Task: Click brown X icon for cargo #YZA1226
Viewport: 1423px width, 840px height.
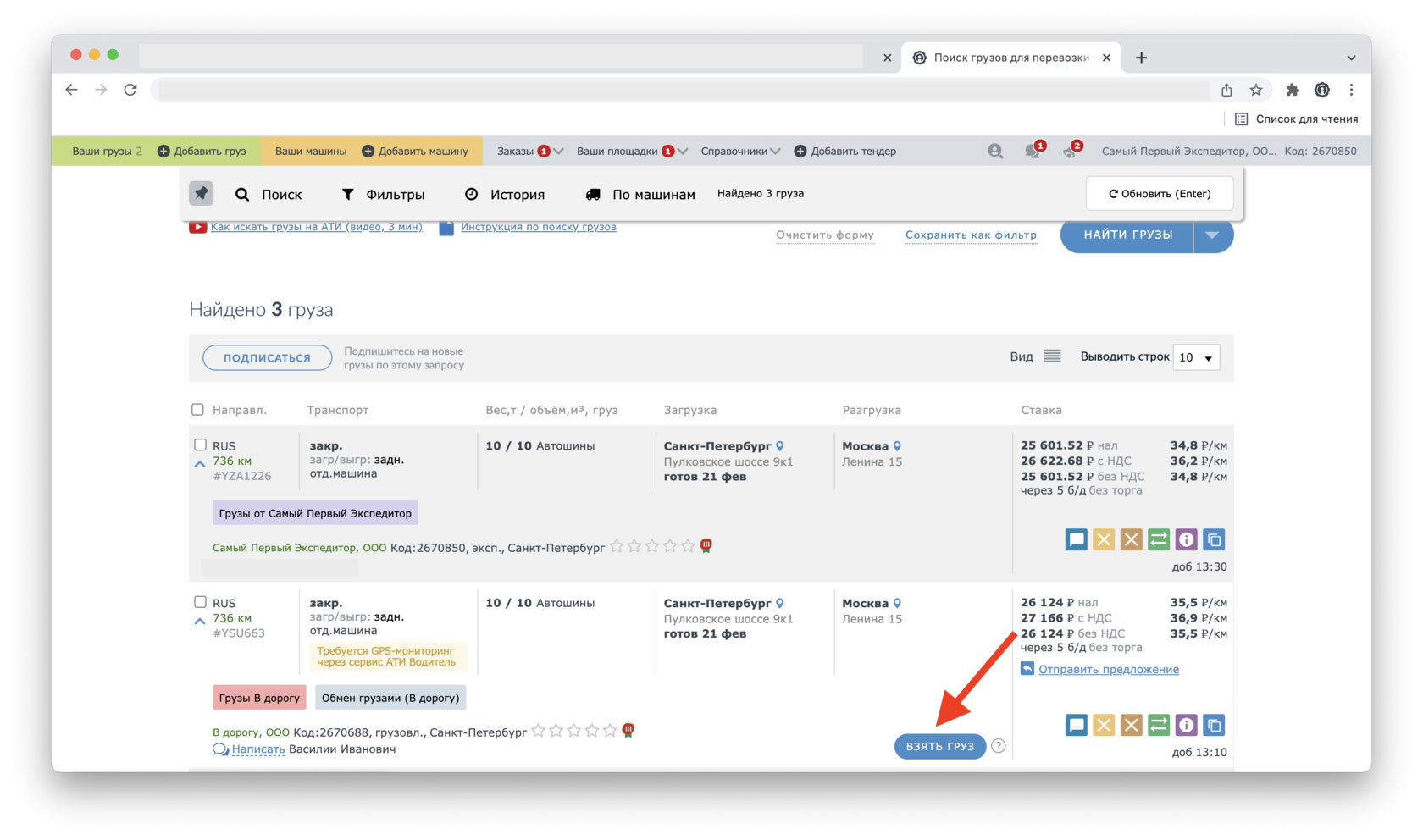Action: (1131, 539)
